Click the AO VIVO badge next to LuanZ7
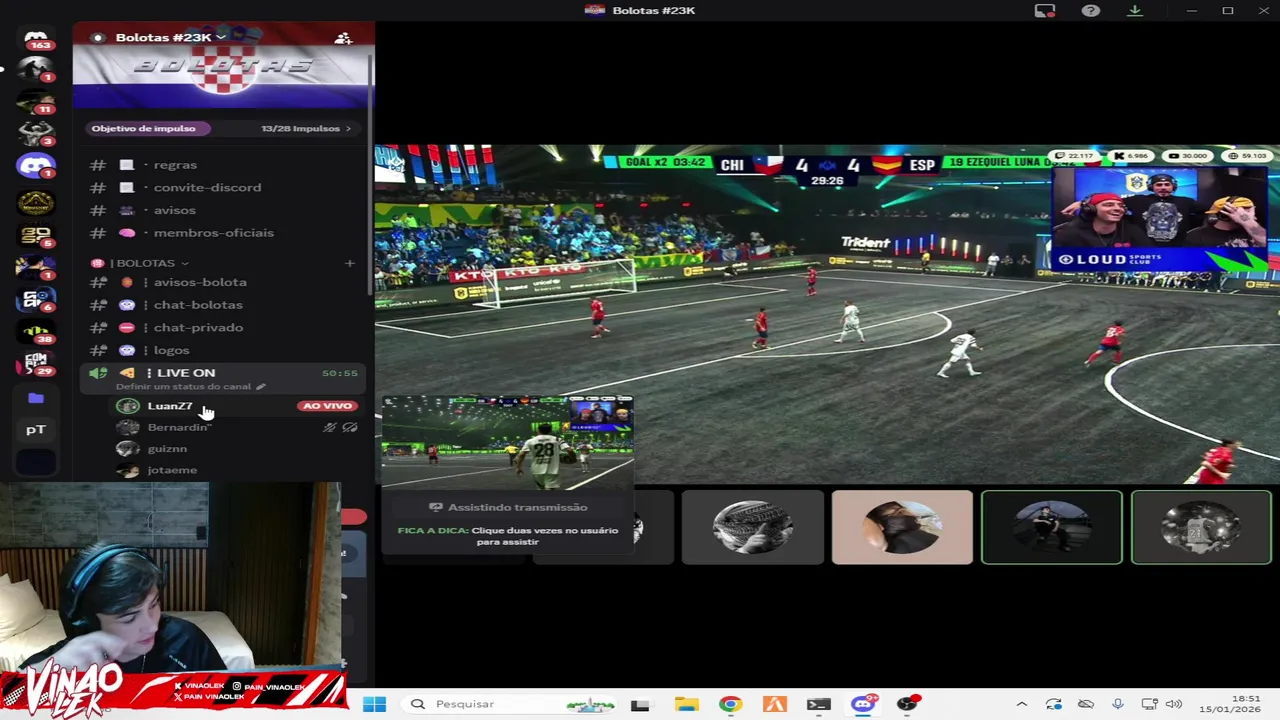This screenshot has height=720, width=1280. [x=328, y=406]
